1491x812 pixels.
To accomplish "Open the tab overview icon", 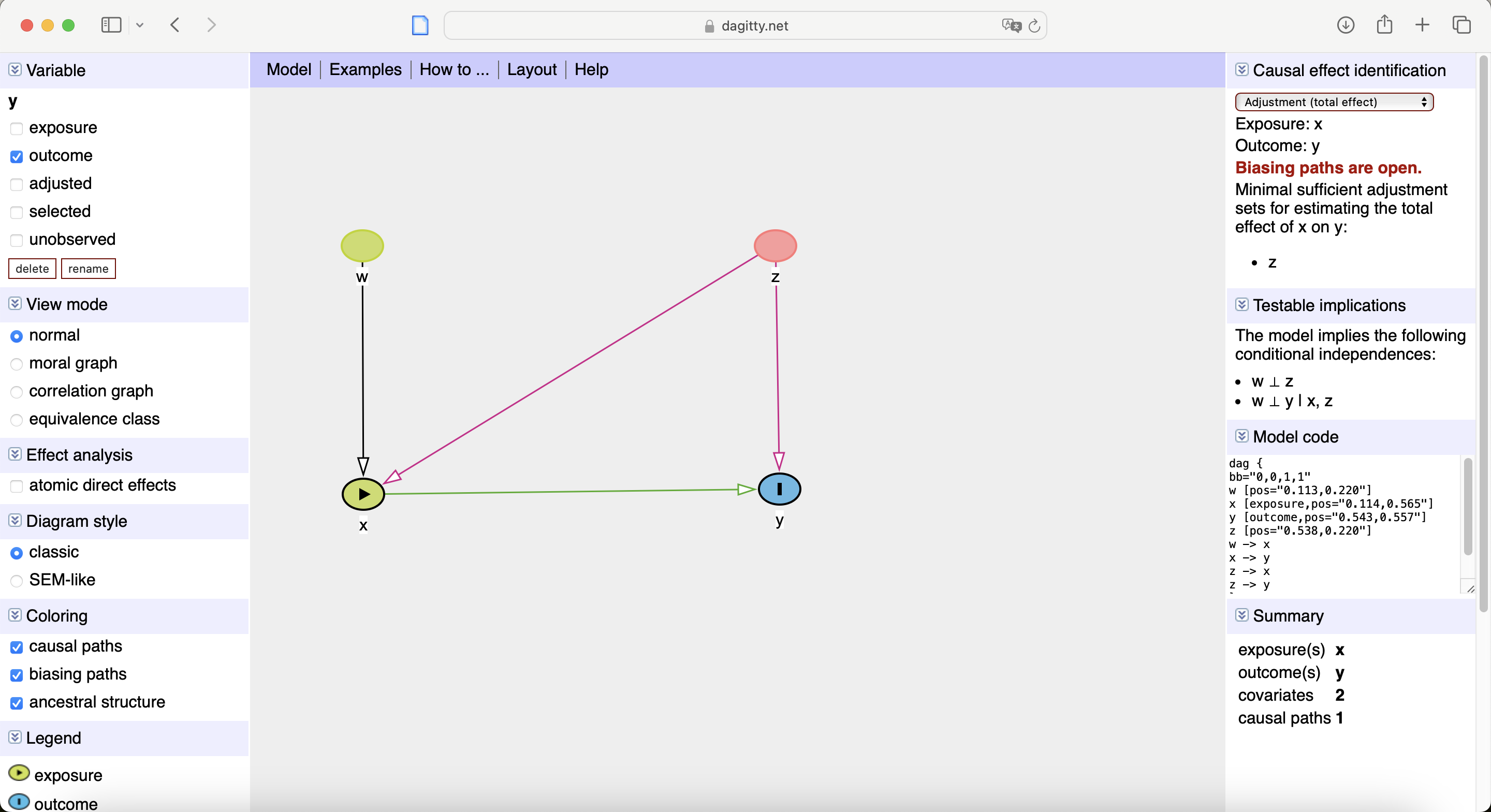I will click(1461, 25).
